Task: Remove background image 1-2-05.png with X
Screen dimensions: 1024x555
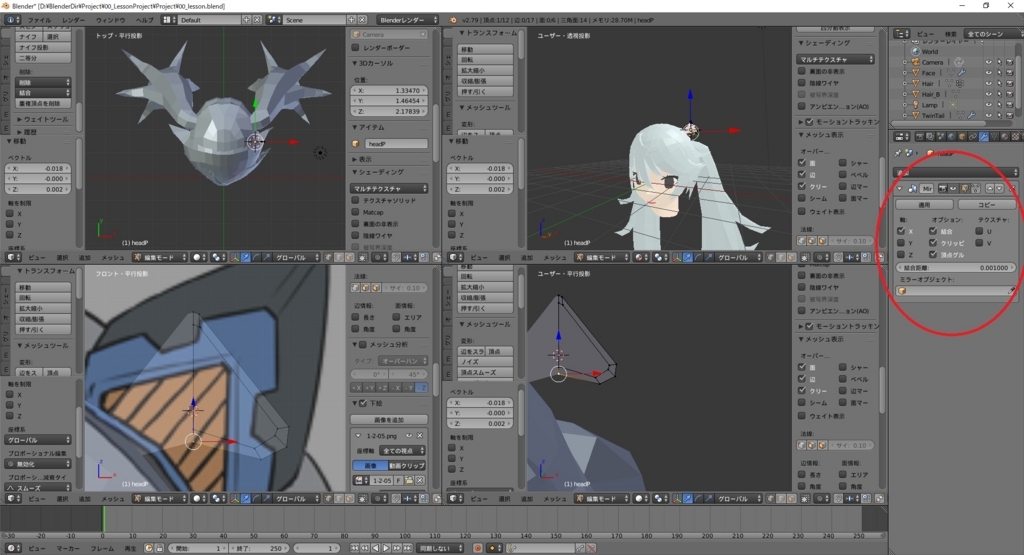Action: [420, 436]
